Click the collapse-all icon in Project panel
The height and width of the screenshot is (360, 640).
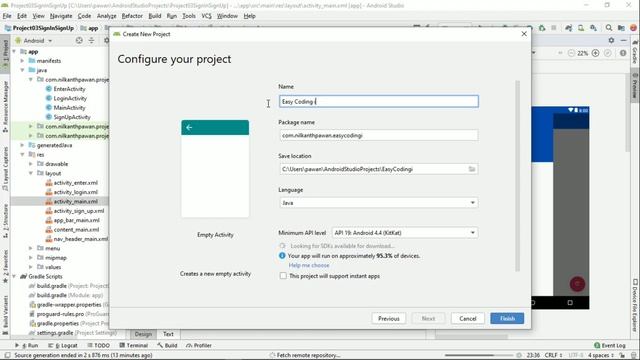click(x=91, y=40)
